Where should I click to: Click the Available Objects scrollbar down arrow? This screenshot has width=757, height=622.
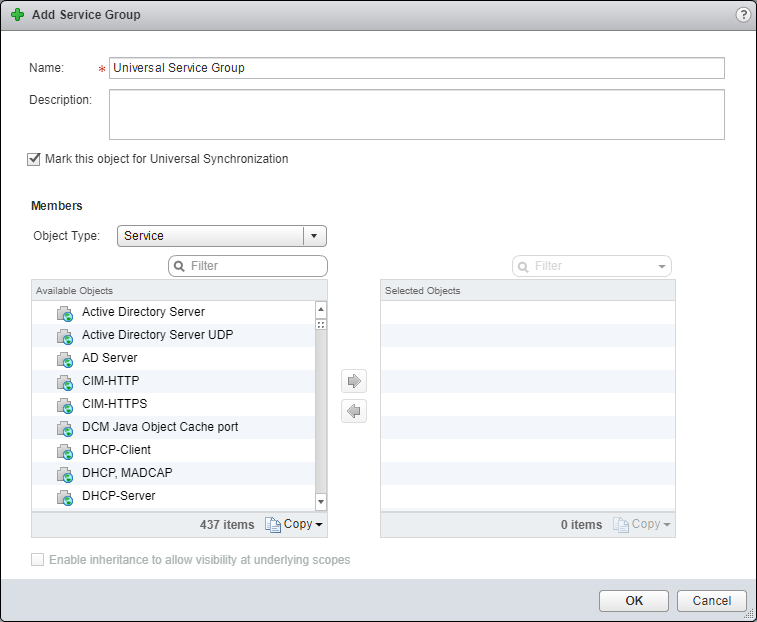click(321, 501)
